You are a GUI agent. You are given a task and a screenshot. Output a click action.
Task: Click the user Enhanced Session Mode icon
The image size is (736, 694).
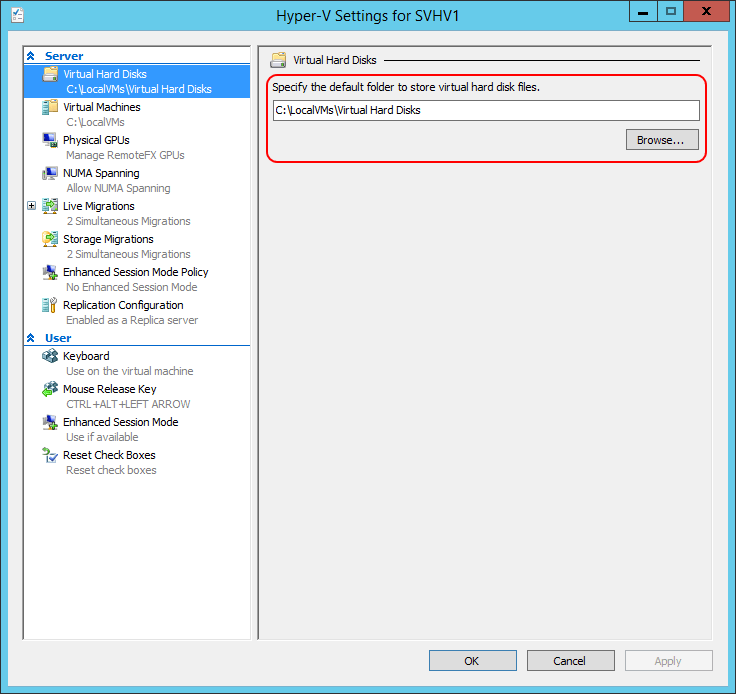(50, 422)
